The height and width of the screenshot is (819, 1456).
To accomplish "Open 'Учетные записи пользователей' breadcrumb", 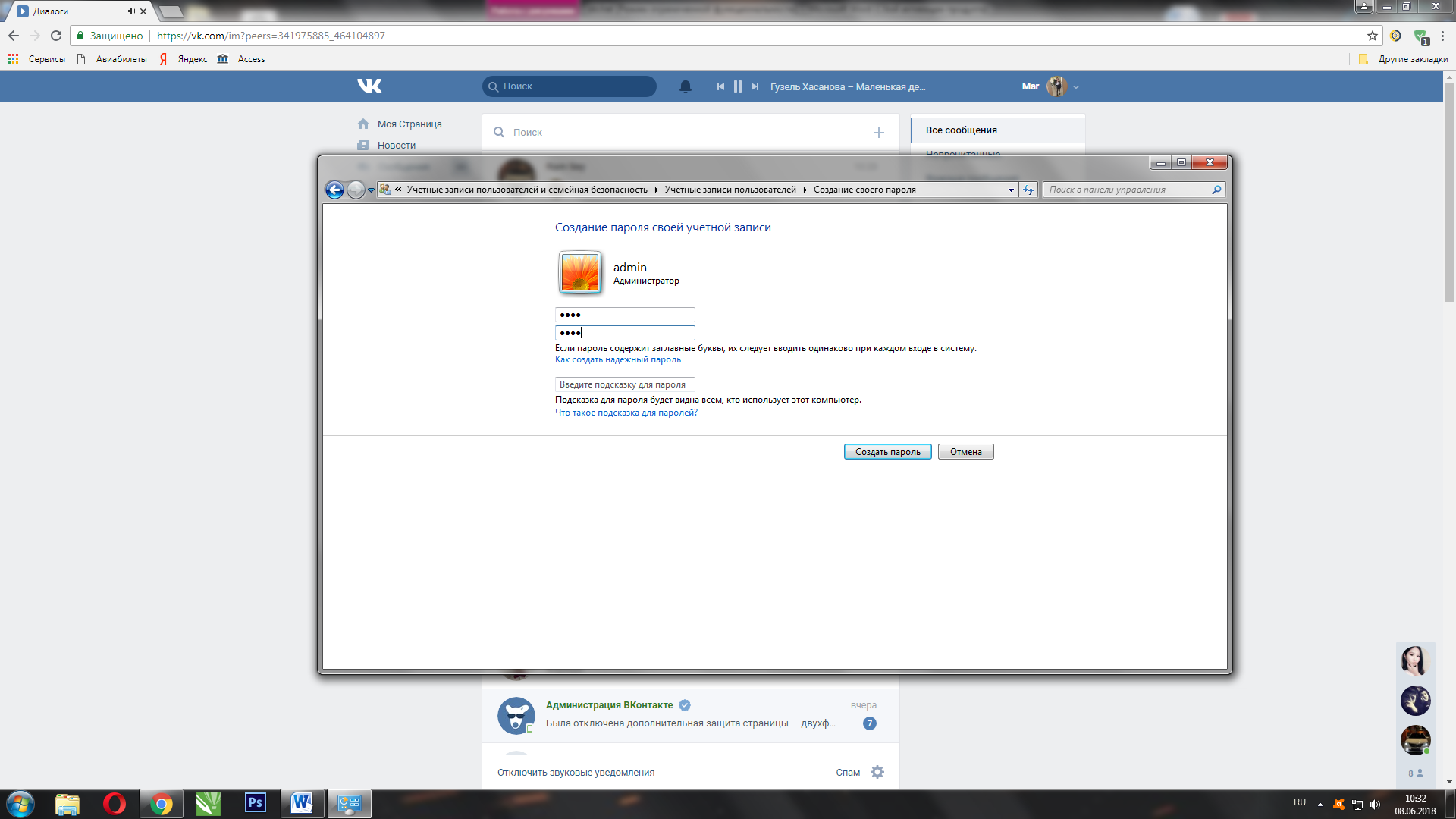I will click(730, 190).
